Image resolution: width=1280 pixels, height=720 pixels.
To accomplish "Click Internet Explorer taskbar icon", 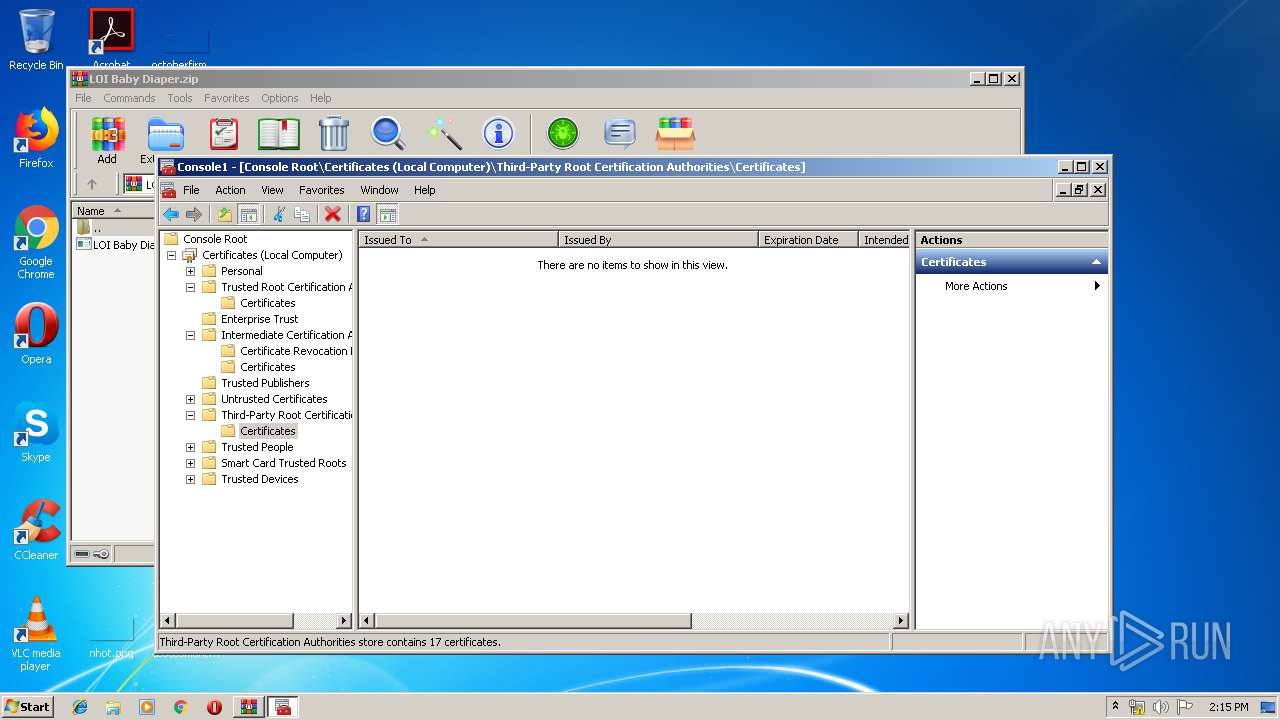I will (x=80, y=707).
